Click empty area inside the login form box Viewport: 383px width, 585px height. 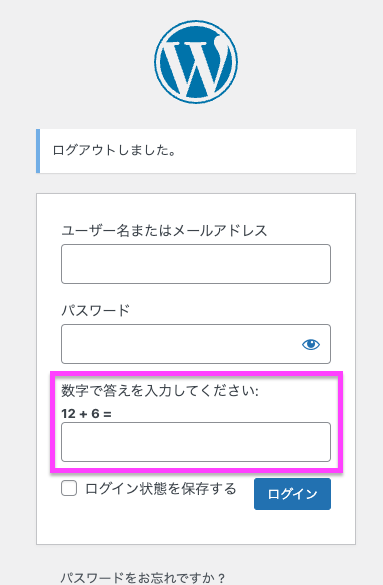pos(196,528)
